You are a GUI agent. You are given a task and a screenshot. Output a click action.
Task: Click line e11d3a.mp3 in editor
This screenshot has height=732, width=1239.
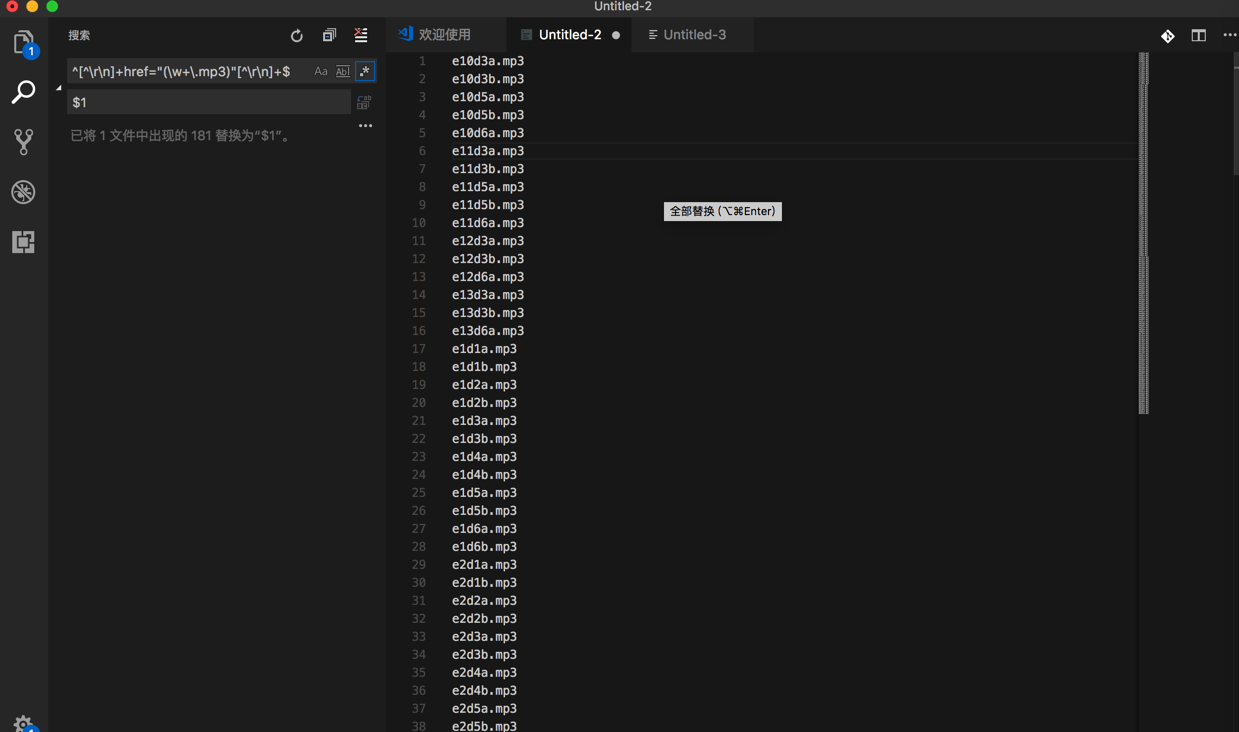tap(488, 151)
